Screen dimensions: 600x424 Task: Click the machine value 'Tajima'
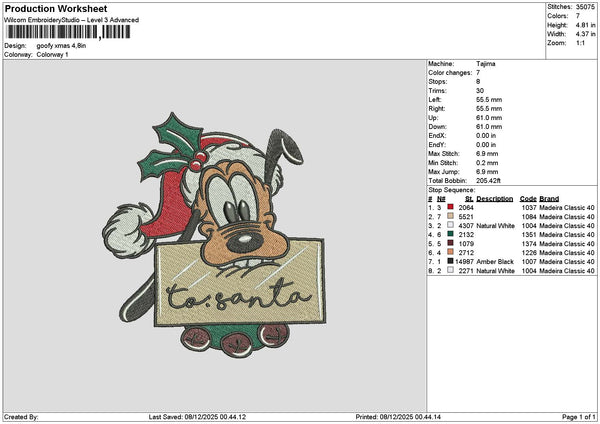click(x=486, y=64)
